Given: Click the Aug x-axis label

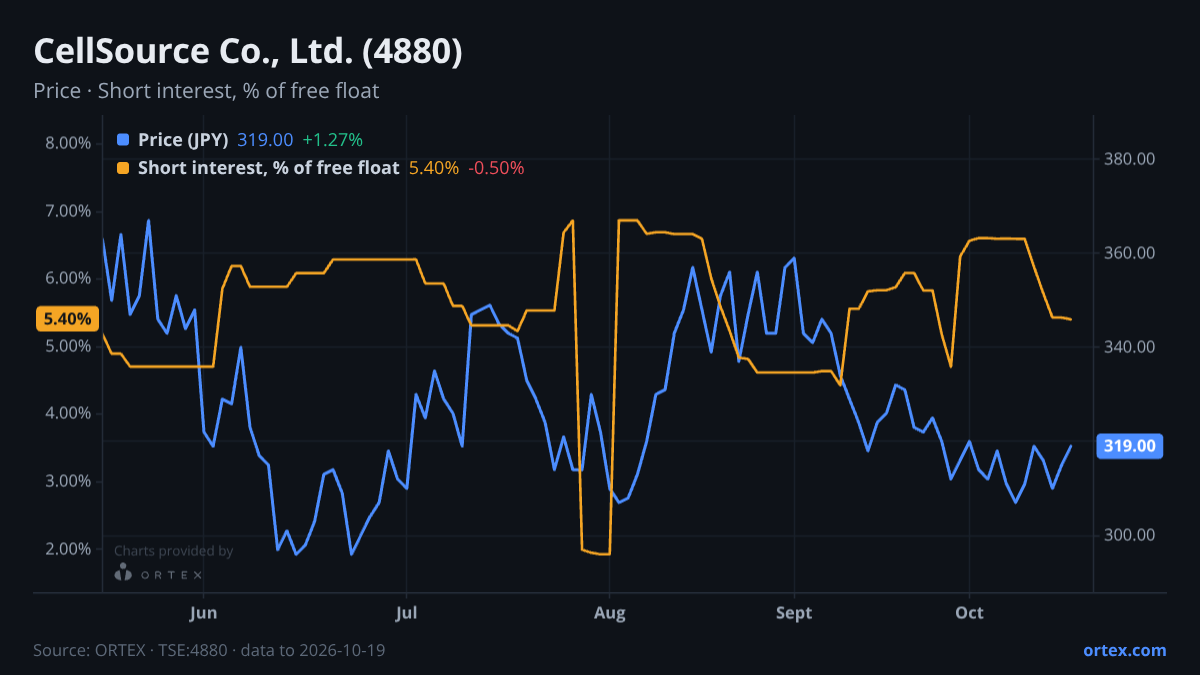Looking at the screenshot, I should click(x=610, y=612).
